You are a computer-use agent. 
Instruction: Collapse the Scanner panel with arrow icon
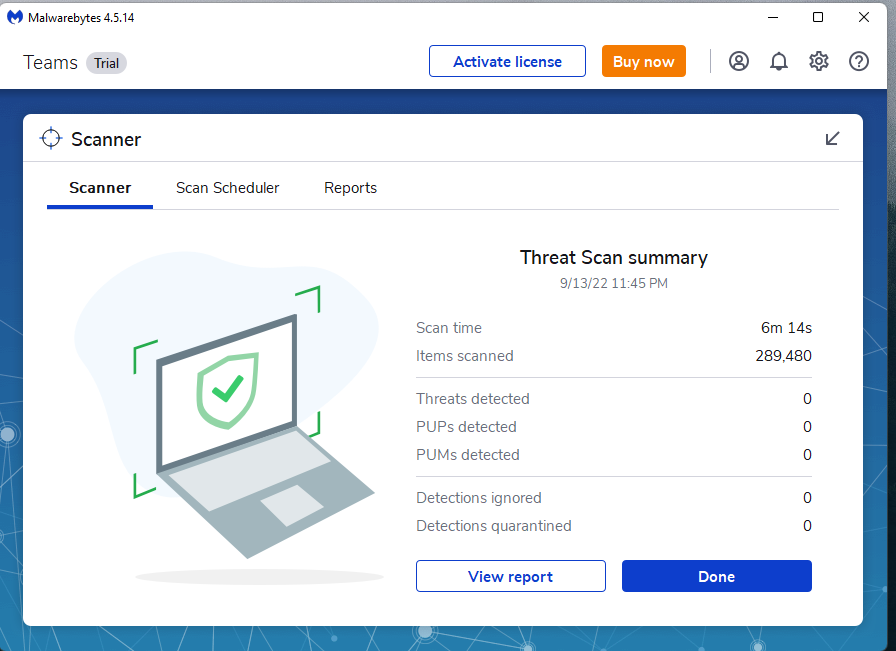pos(832,138)
